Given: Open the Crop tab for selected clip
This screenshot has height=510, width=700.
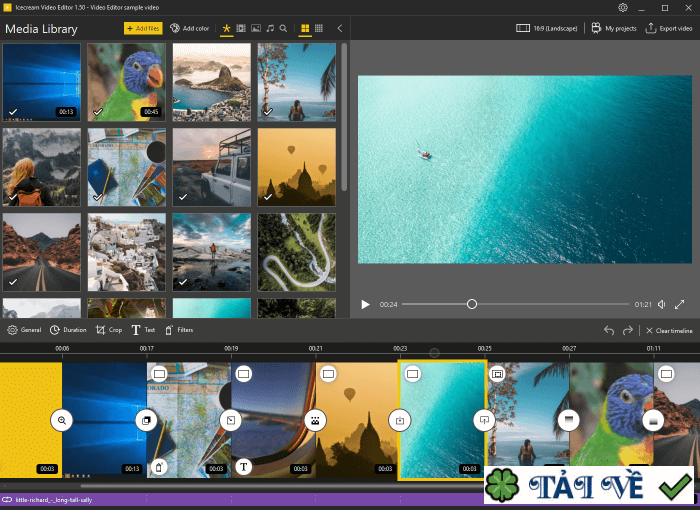Looking at the screenshot, I should [x=108, y=330].
